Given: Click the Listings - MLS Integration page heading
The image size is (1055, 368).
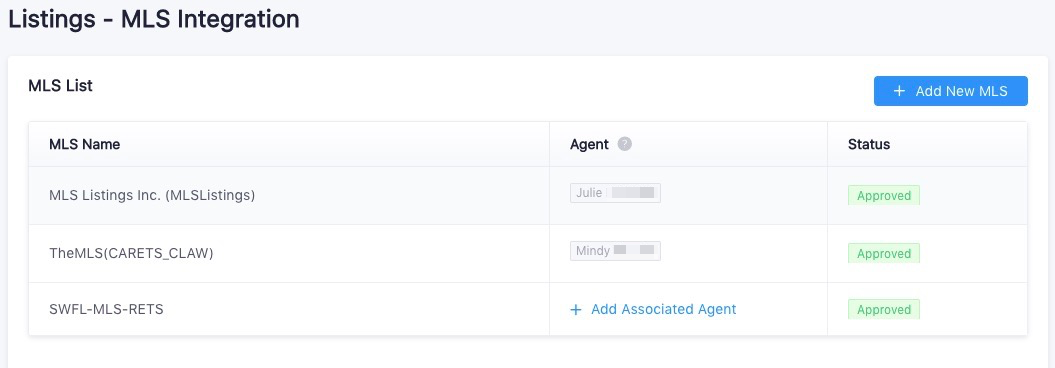Looking at the screenshot, I should pos(154,19).
